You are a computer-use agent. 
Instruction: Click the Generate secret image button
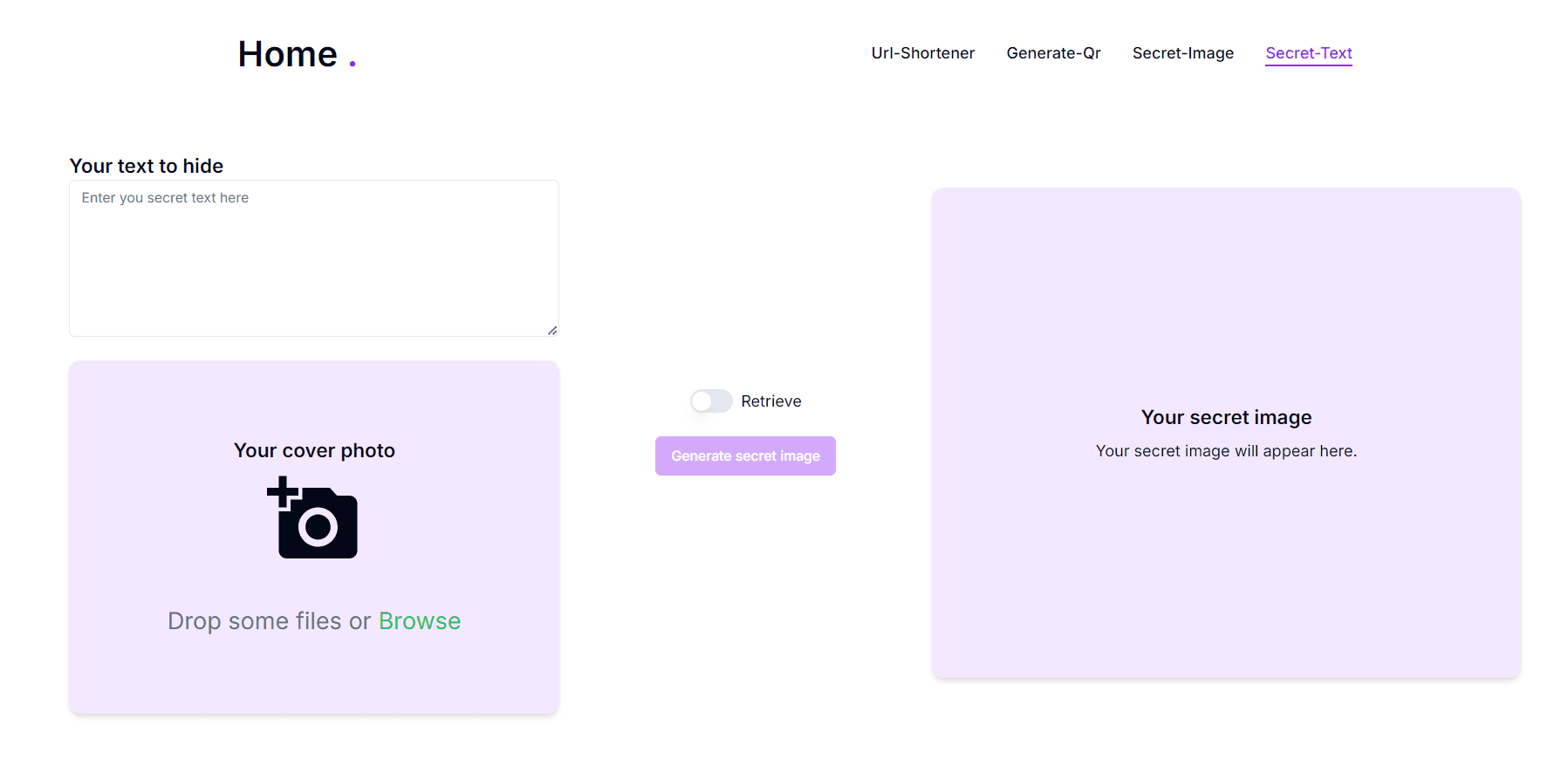(x=745, y=455)
